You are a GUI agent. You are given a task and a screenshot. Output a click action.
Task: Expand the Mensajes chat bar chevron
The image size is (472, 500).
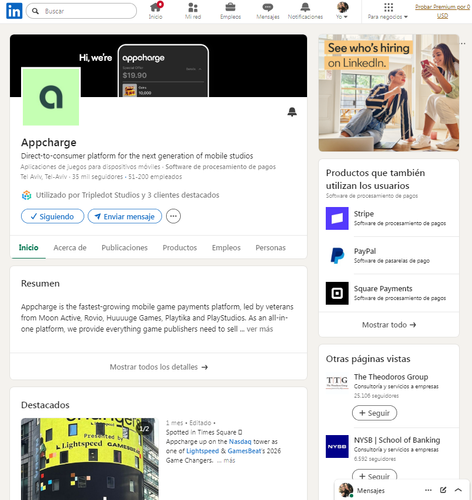pyautogui.click(x=458, y=490)
